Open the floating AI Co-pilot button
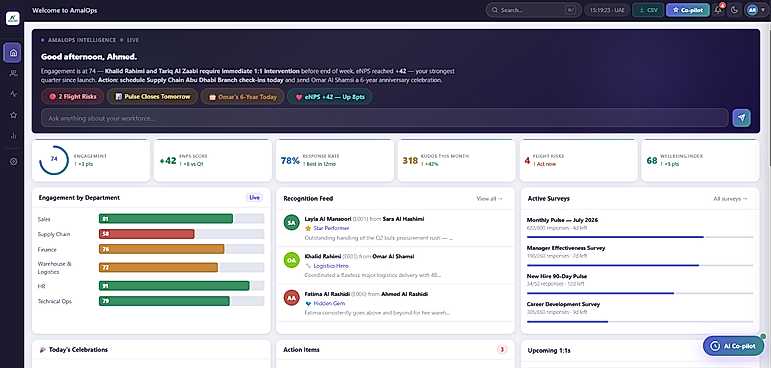 (x=733, y=346)
